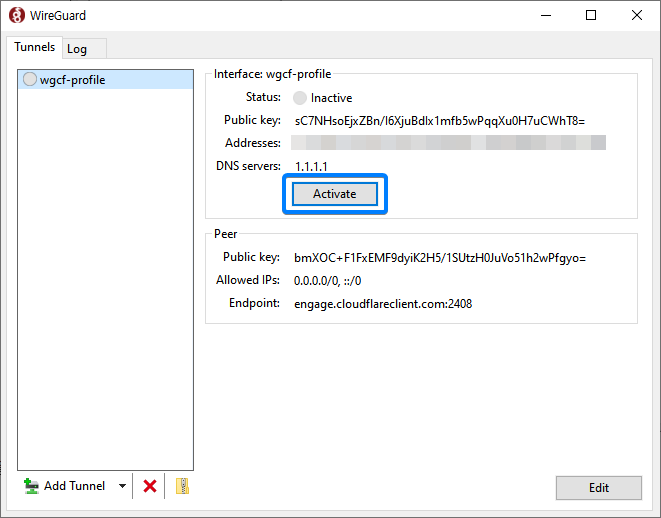Minimize the WireGuard window
The width and height of the screenshot is (661, 518).
click(x=546, y=16)
